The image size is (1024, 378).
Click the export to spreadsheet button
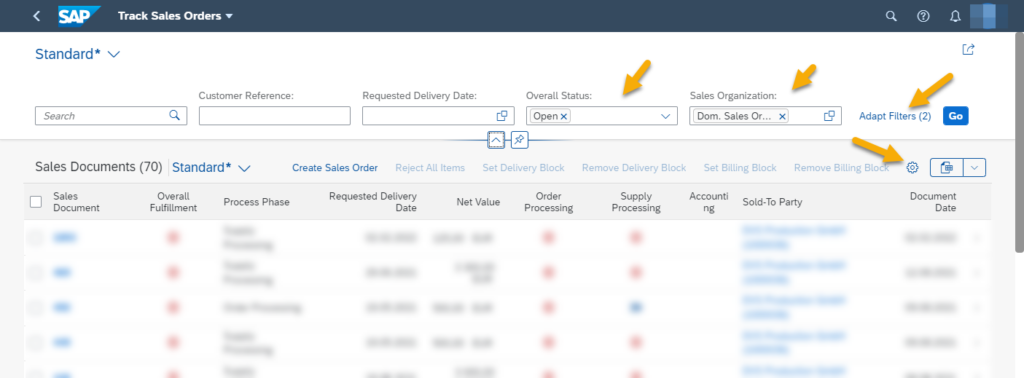click(x=946, y=168)
